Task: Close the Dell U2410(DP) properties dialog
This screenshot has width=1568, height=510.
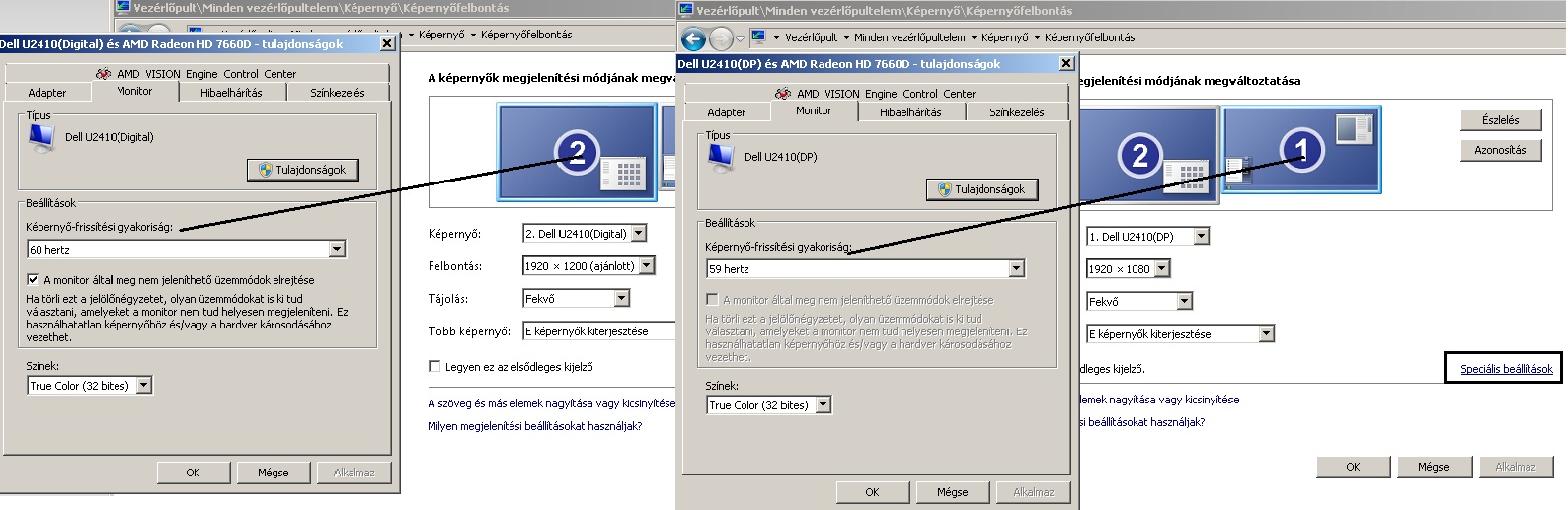Action: tap(1066, 63)
